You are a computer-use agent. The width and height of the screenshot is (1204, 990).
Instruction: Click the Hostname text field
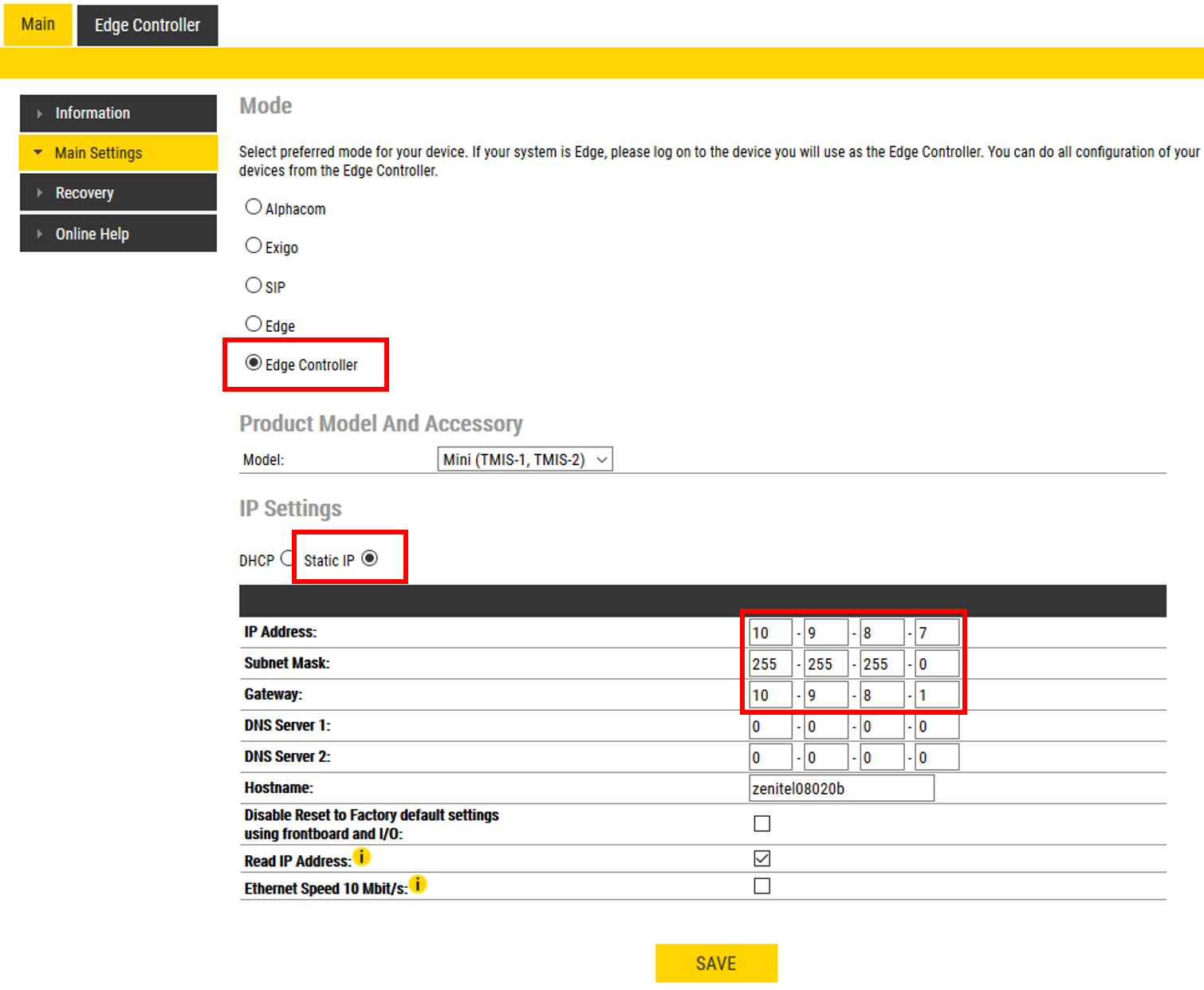[x=841, y=788]
